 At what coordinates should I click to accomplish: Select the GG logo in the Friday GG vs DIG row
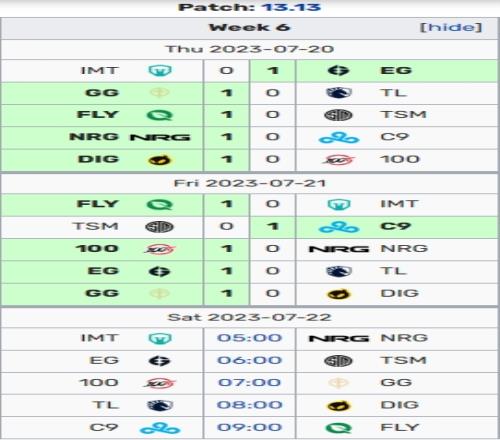coord(160,294)
